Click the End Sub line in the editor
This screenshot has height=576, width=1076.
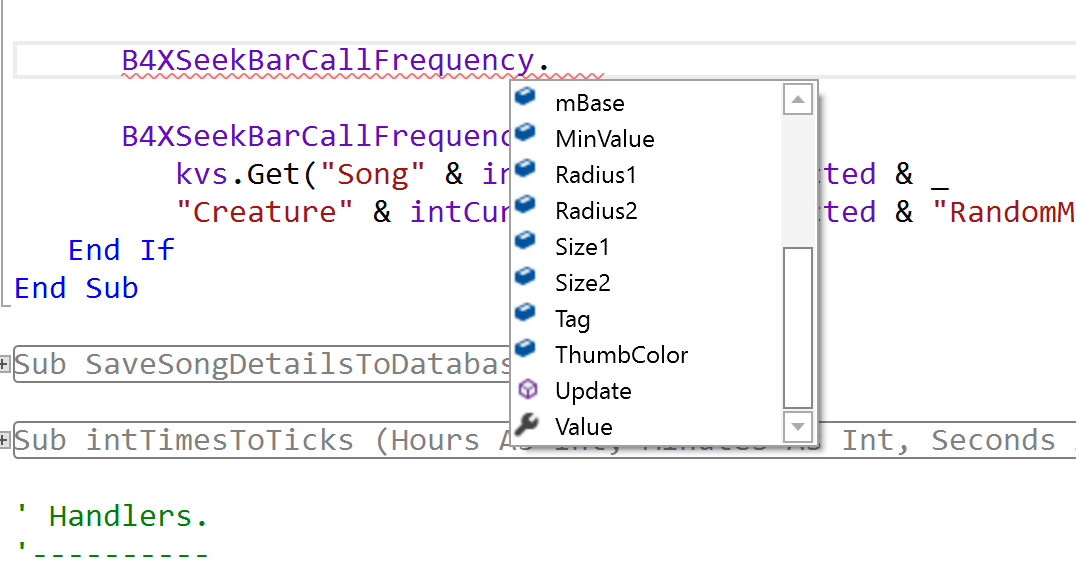[76, 288]
